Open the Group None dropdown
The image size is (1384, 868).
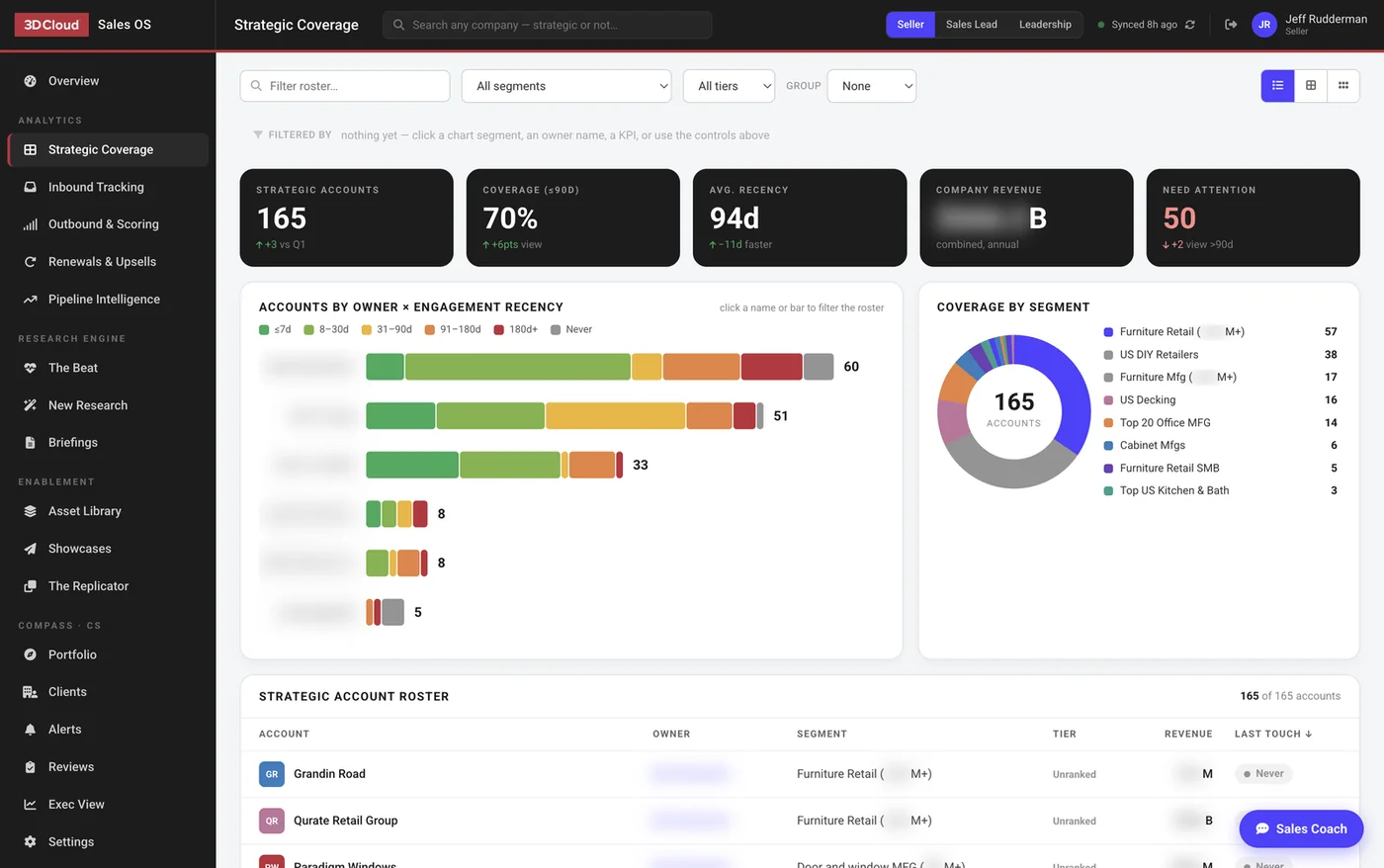coord(872,86)
